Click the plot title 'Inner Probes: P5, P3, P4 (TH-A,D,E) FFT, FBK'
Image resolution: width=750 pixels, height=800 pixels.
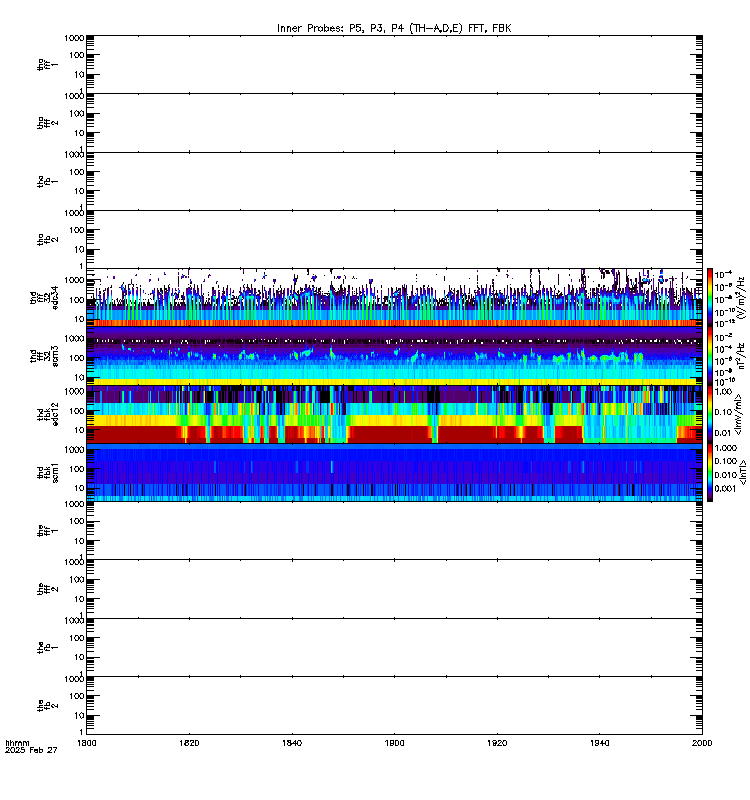(394, 28)
